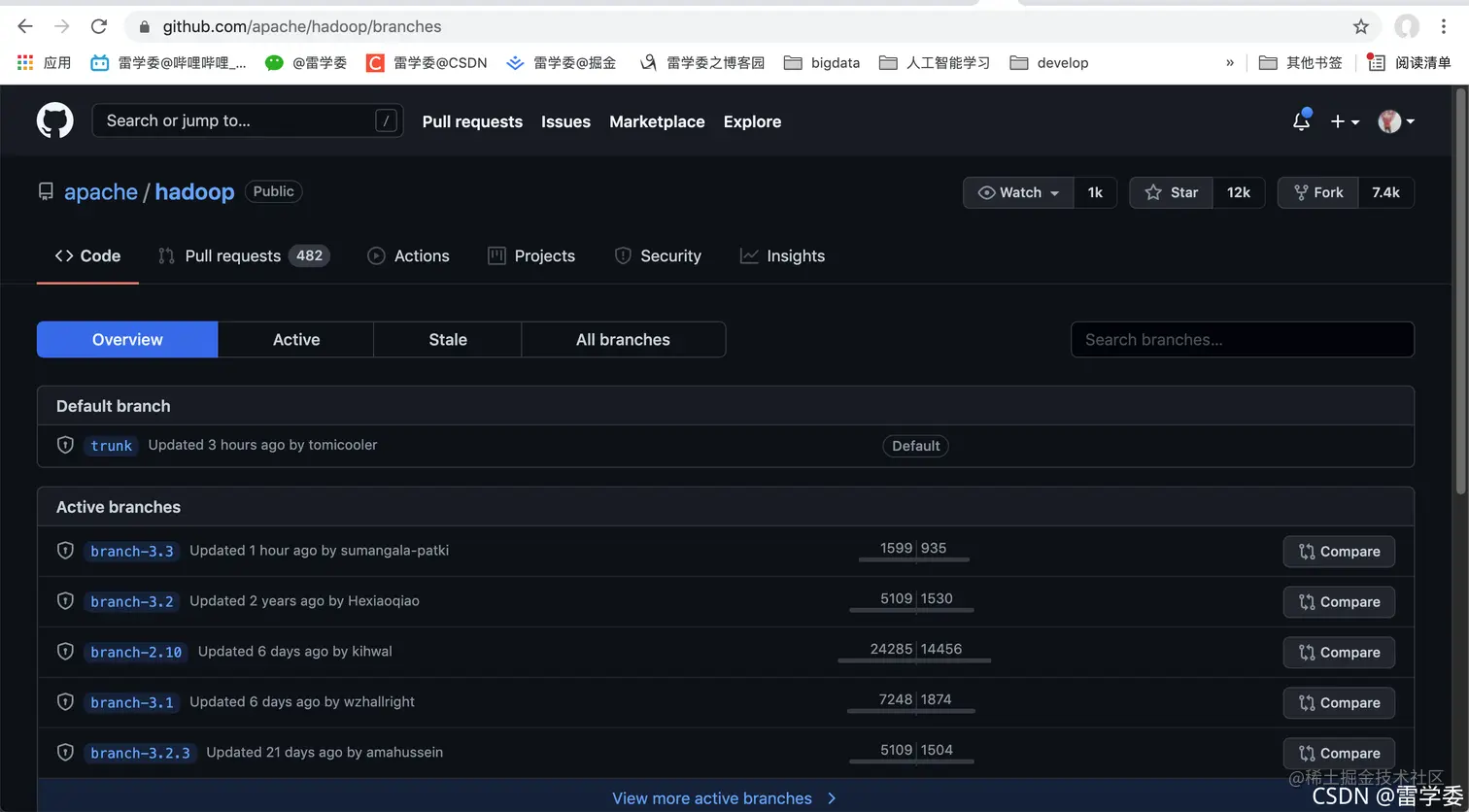Compare branch-2.10
Viewport: 1469px width, 812px height.
[x=1339, y=653]
